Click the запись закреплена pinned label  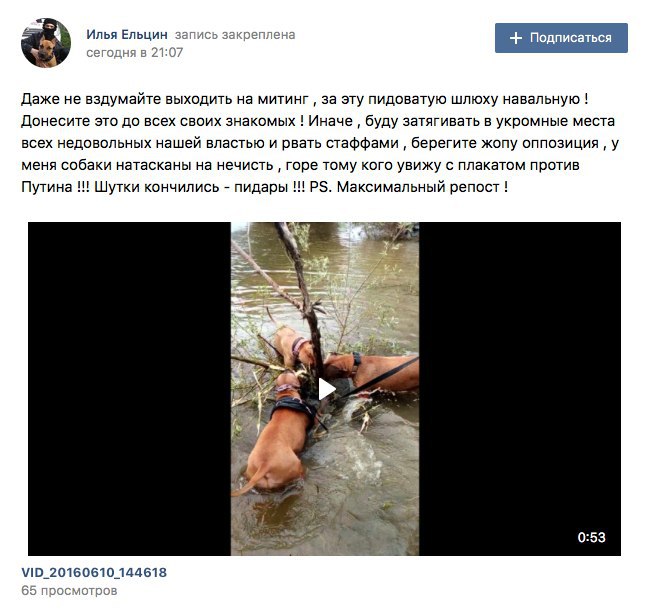[x=235, y=34]
